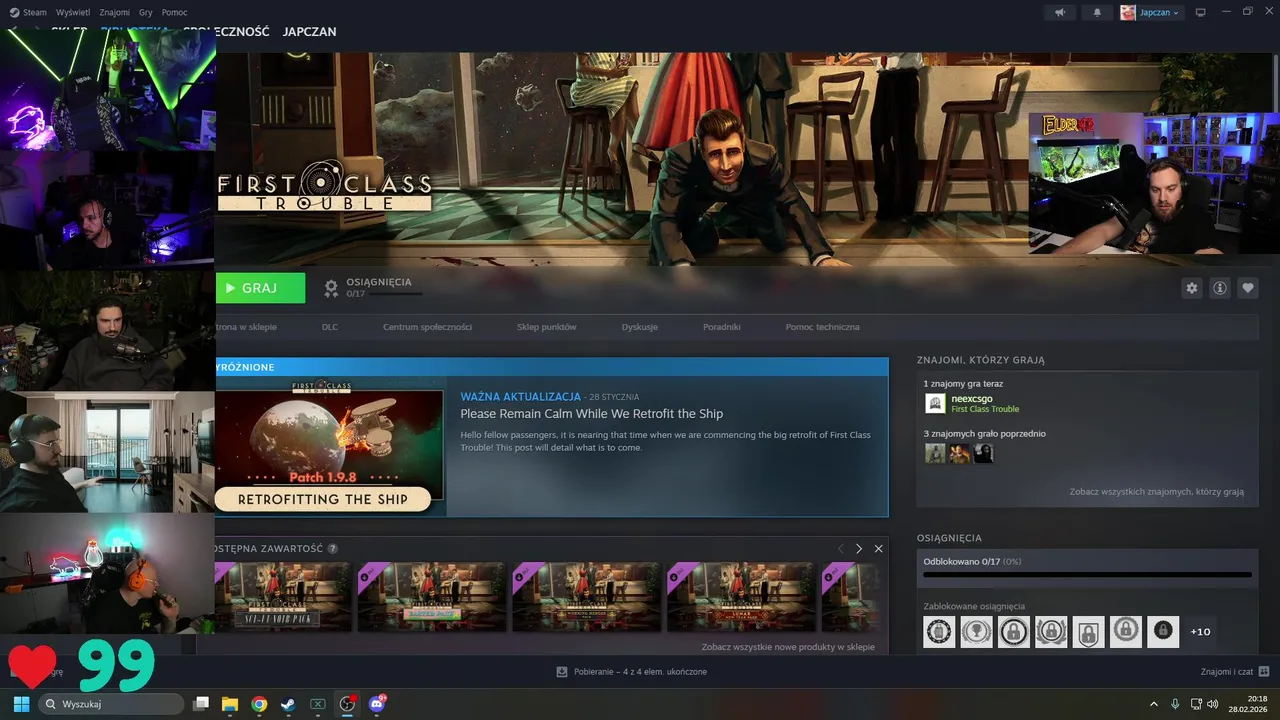The height and width of the screenshot is (720, 1280).
Task: Open the Steam menu in the top bar
Action: click(28, 12)
